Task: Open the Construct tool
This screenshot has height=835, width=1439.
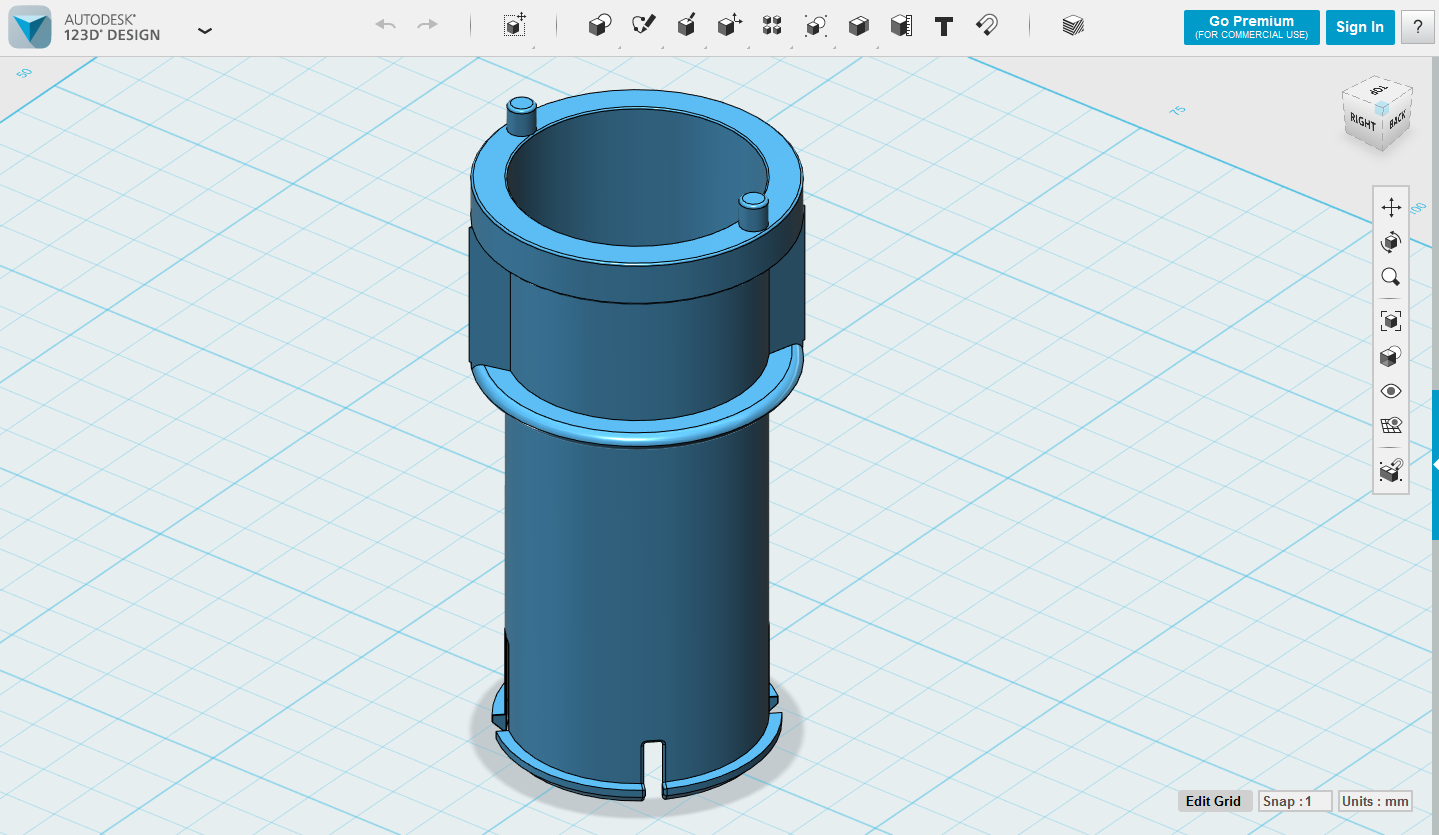Action: coord(686,27)
